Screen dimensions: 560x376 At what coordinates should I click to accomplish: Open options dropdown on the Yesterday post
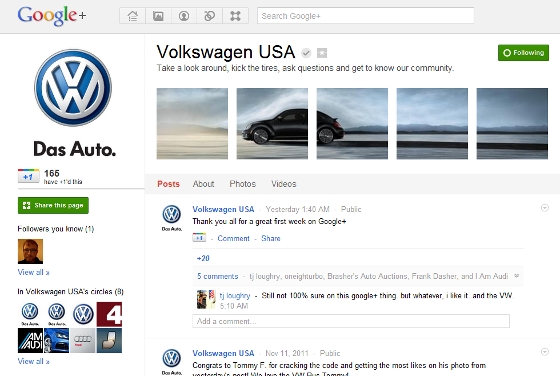coord(545,208)
